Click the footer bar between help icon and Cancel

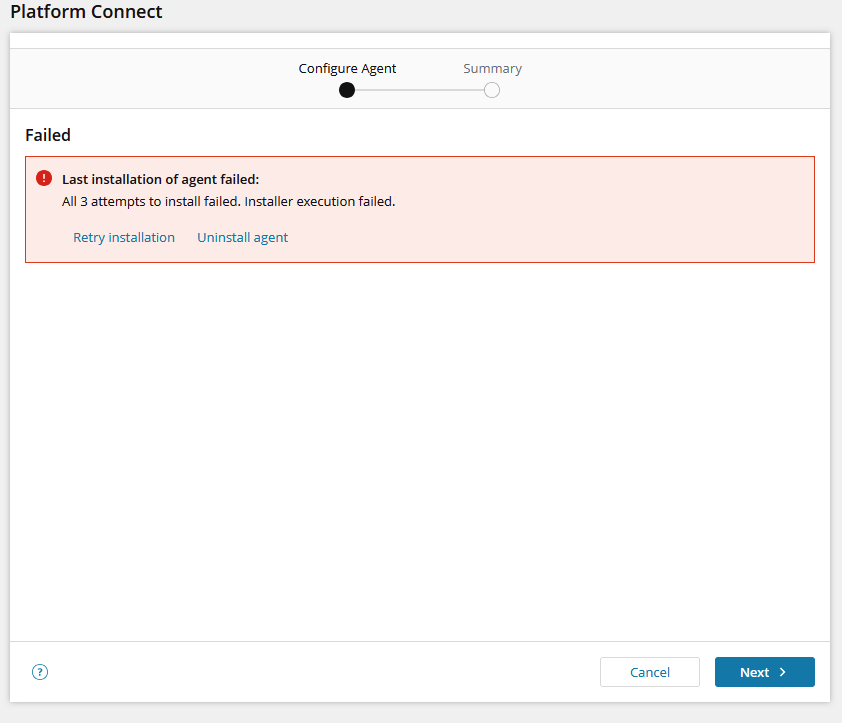pyautogui.click(x=322, y=672)
